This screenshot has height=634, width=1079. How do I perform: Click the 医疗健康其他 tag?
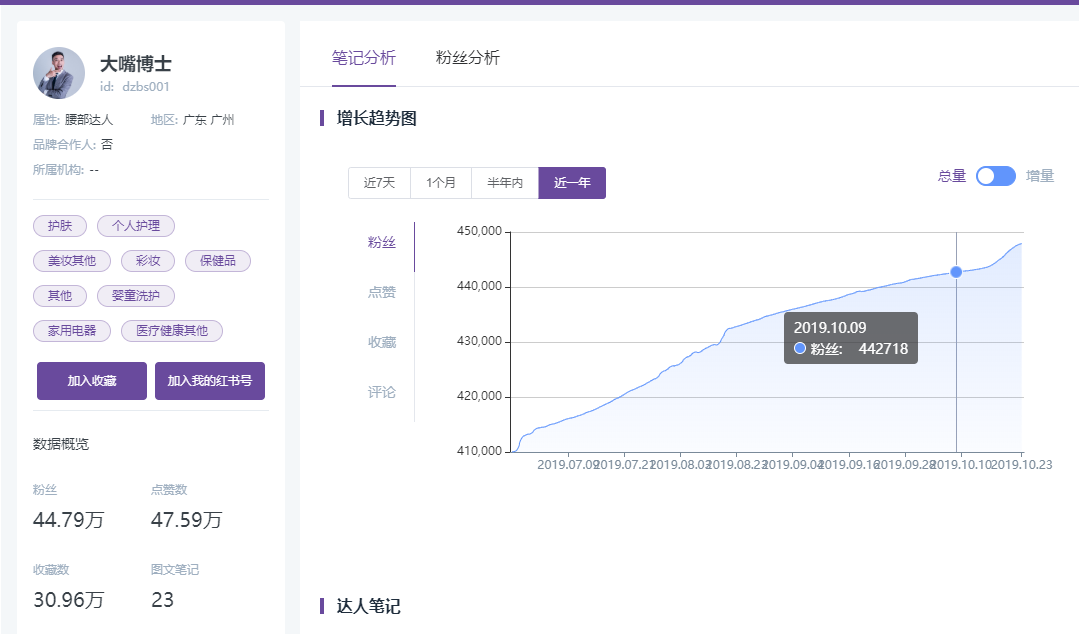pos(171,331)
